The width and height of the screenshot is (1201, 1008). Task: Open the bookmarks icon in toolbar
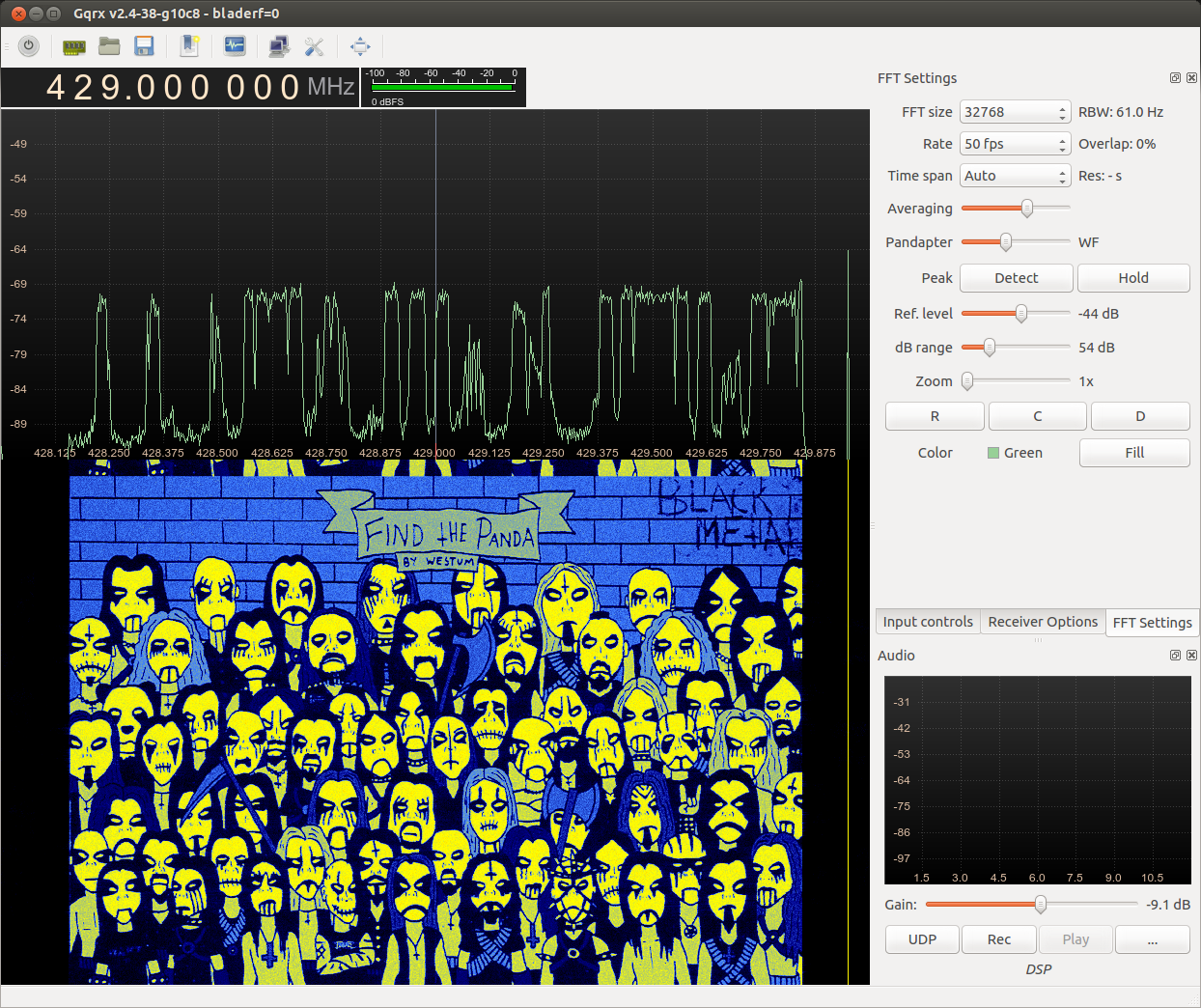point(190,45)
